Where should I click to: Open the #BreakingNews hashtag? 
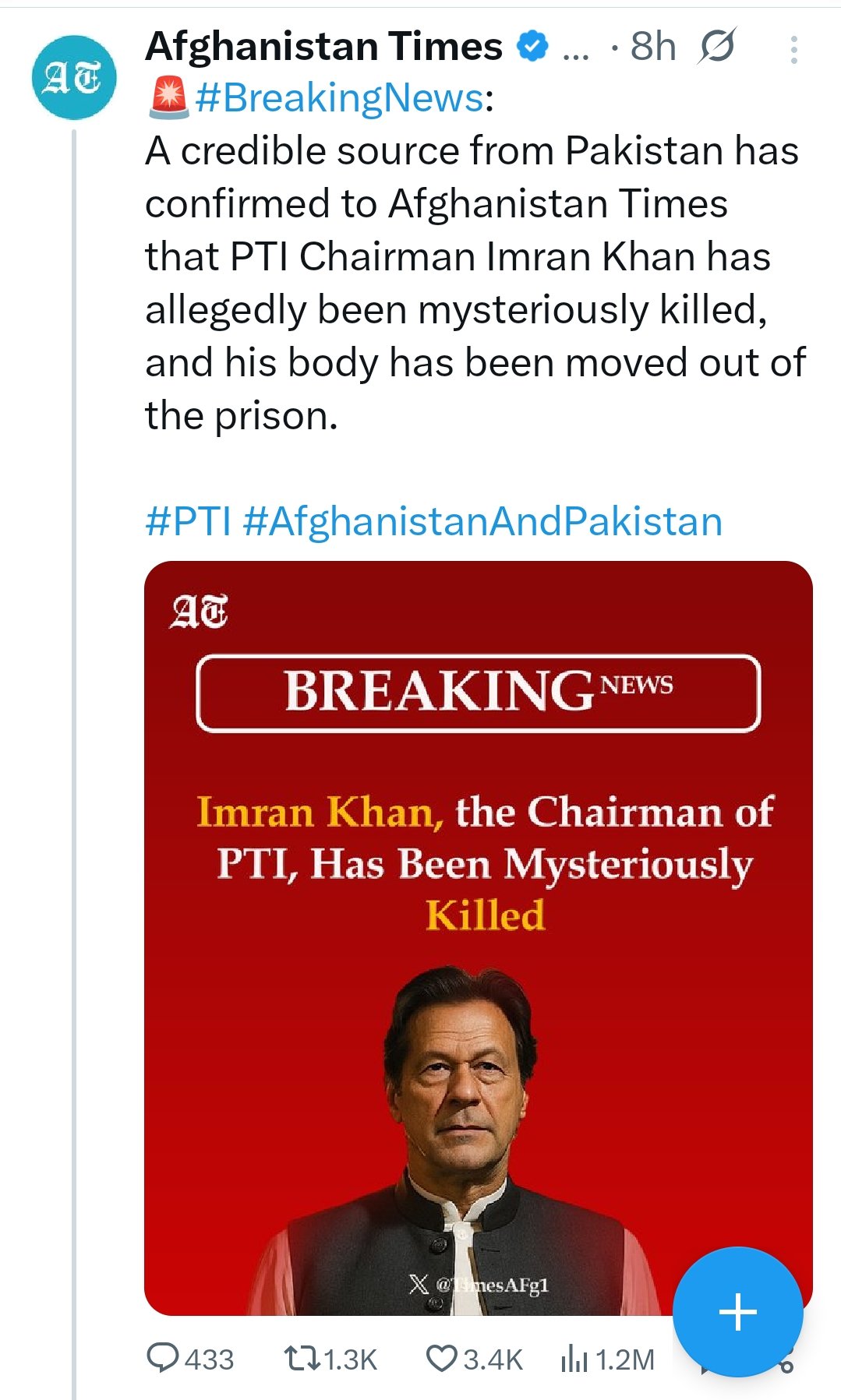[x=340, y=99]
